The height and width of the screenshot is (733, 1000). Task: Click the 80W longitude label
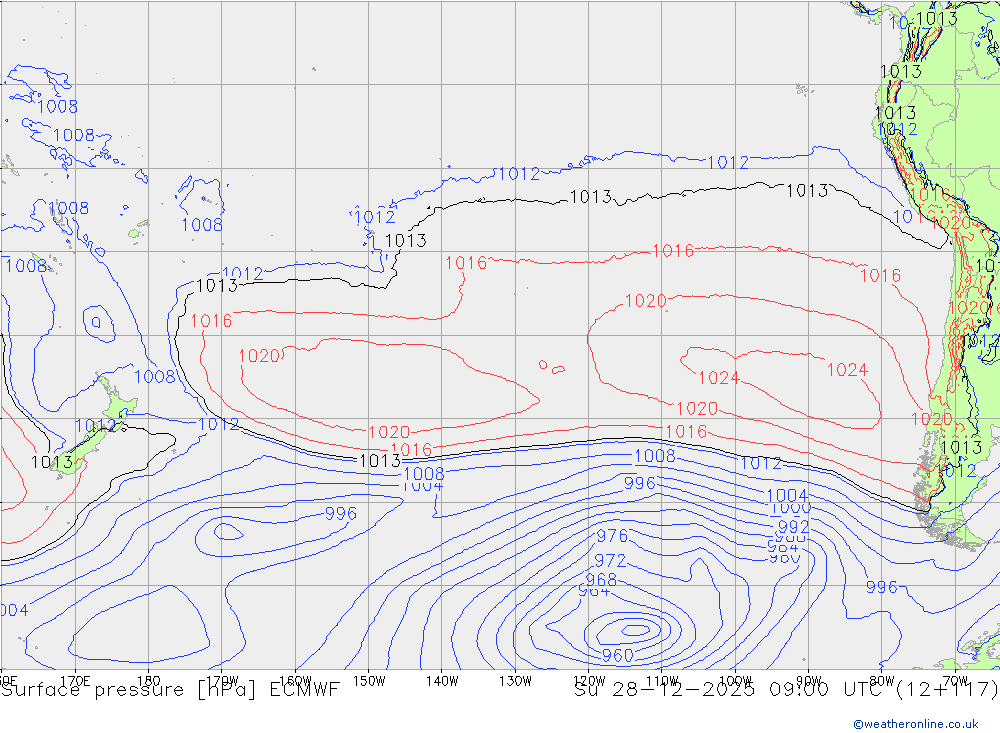click(882, 681)
